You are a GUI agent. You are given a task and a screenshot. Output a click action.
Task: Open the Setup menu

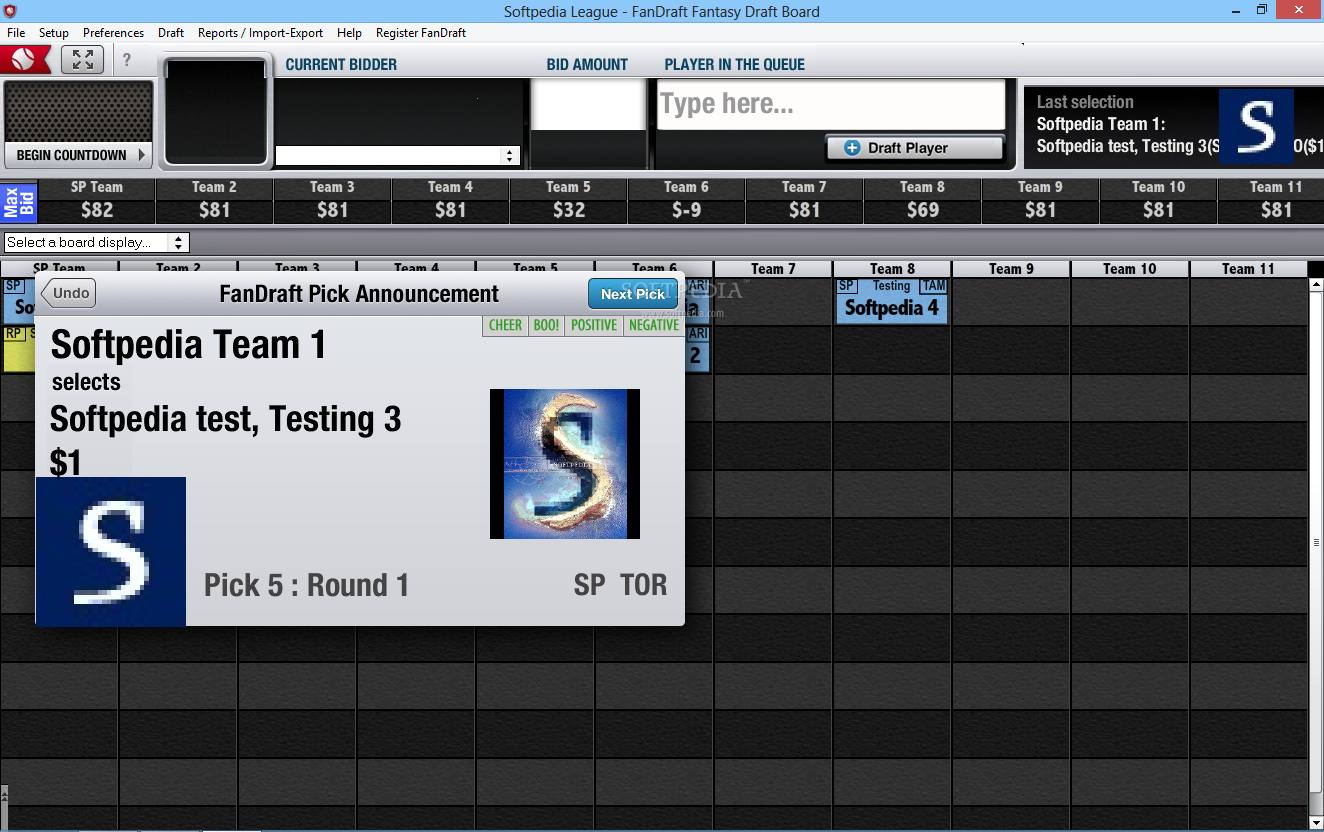pyautogui.click(x=54, y=33)
